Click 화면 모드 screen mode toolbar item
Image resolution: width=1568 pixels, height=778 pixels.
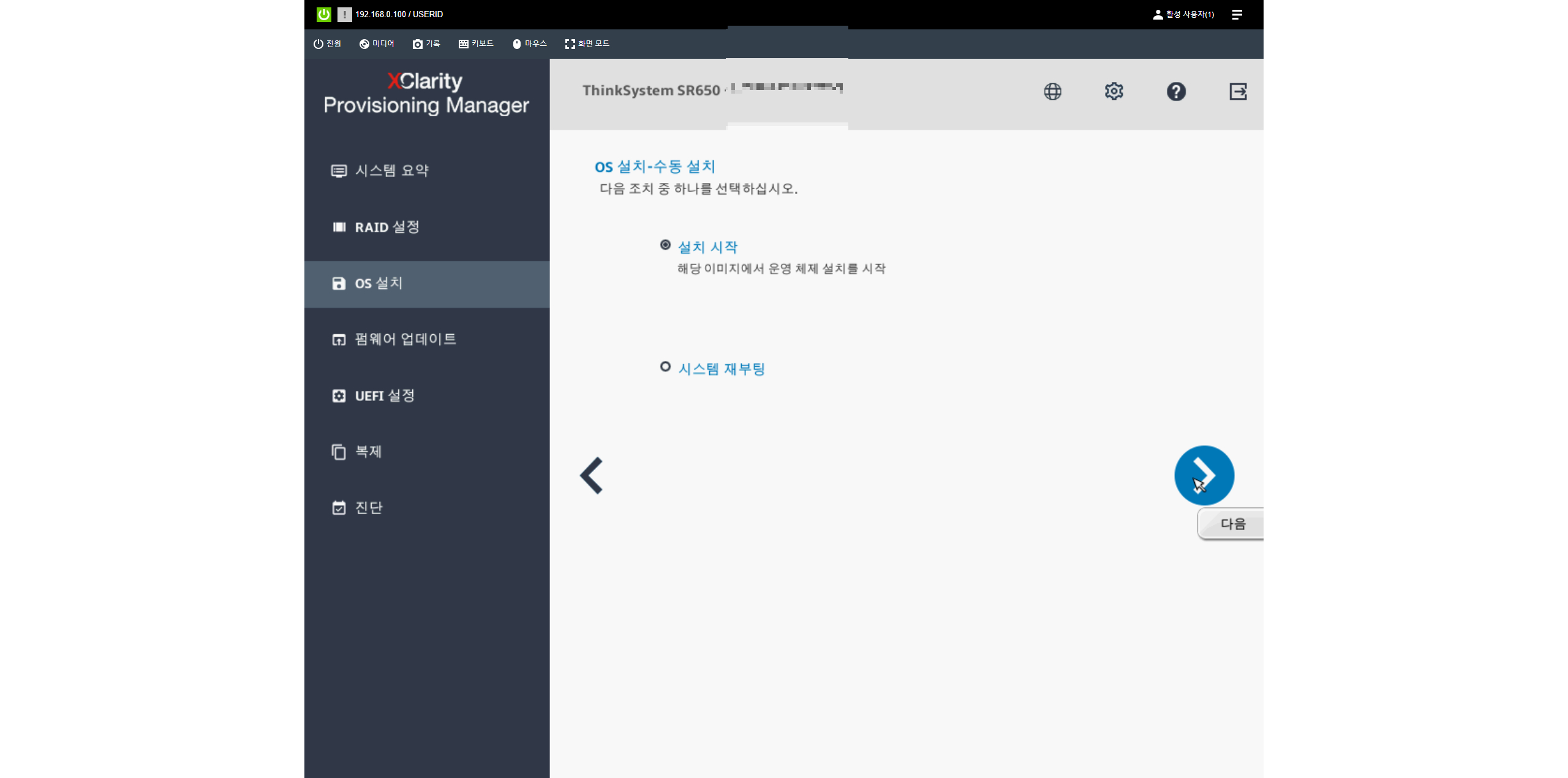click(x=587, y=43)
